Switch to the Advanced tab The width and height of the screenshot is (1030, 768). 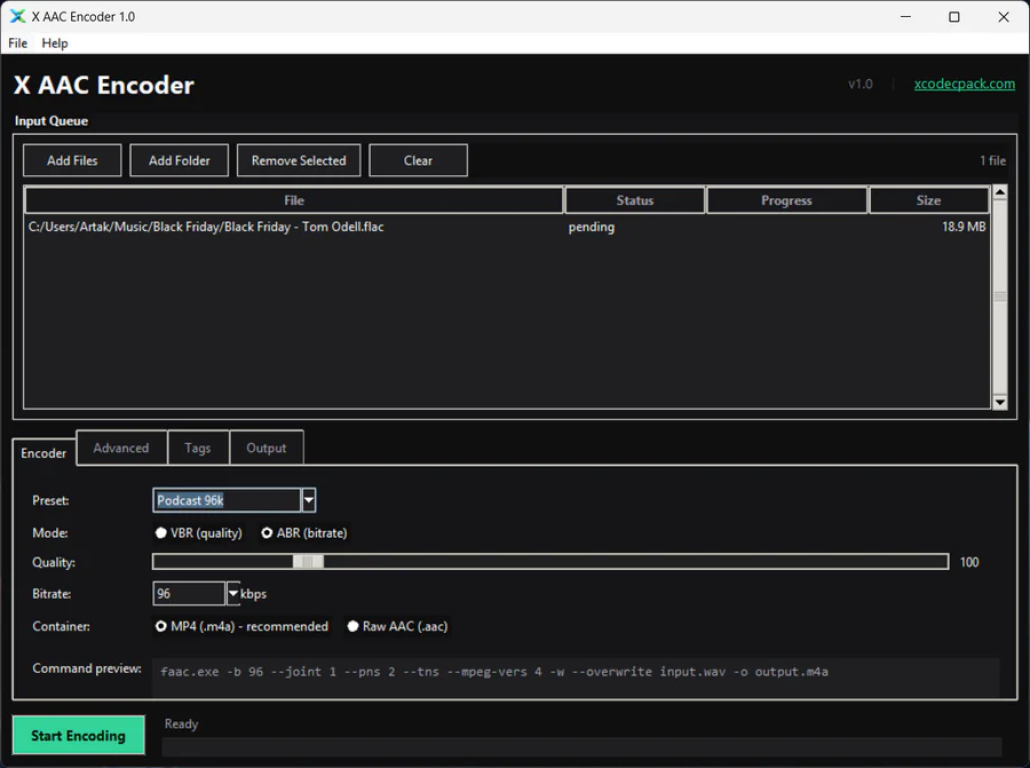[x=121, y=448]
